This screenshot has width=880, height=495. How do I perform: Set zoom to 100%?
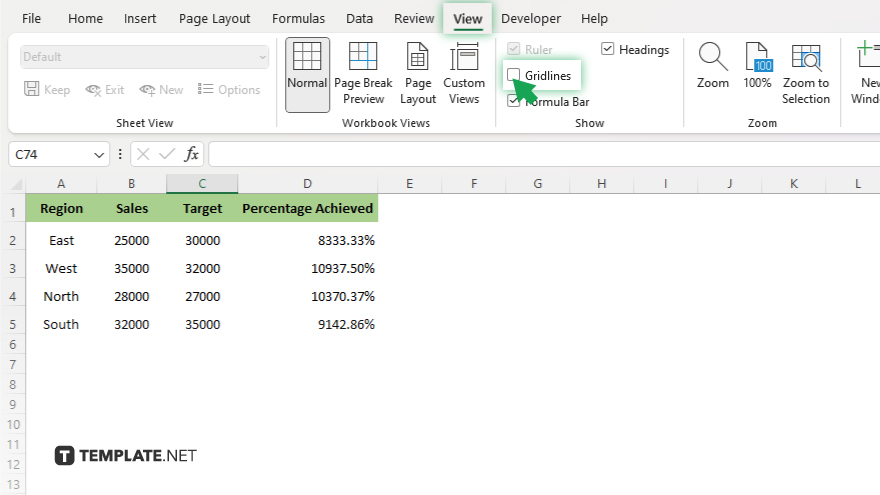(x=757, y=66)
